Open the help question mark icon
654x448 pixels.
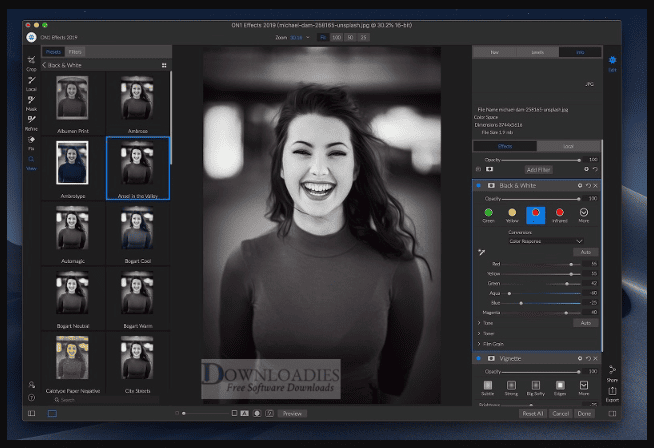tap(31, 398)
